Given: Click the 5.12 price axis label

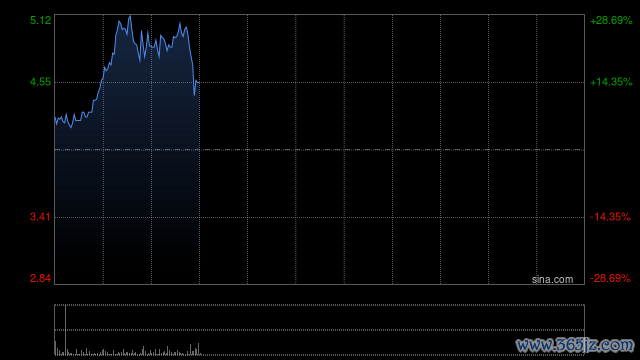Looking at the screenshot, I should [x=40, y=20].
